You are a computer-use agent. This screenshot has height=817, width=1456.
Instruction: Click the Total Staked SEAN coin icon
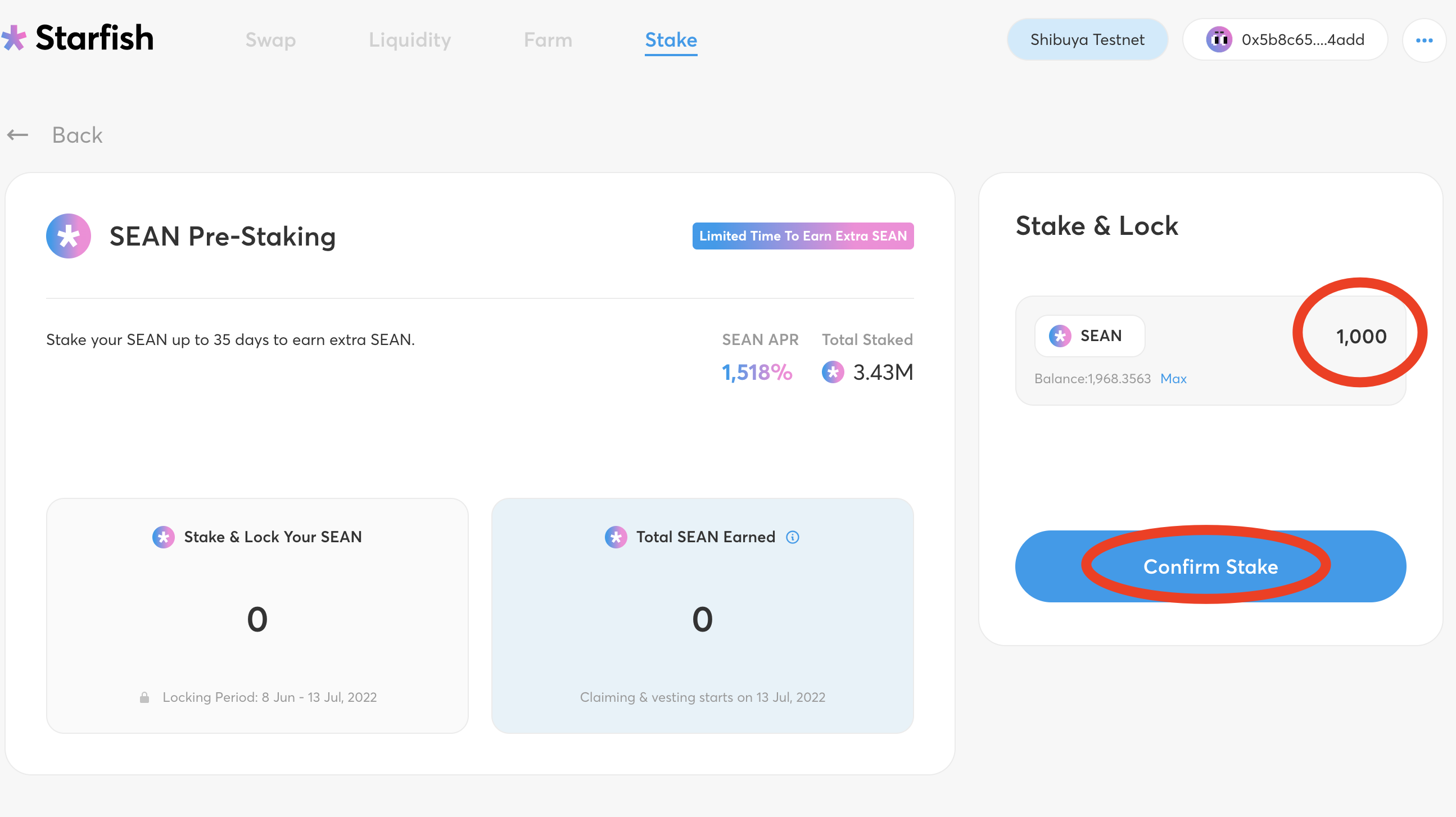tap(833, 373)
